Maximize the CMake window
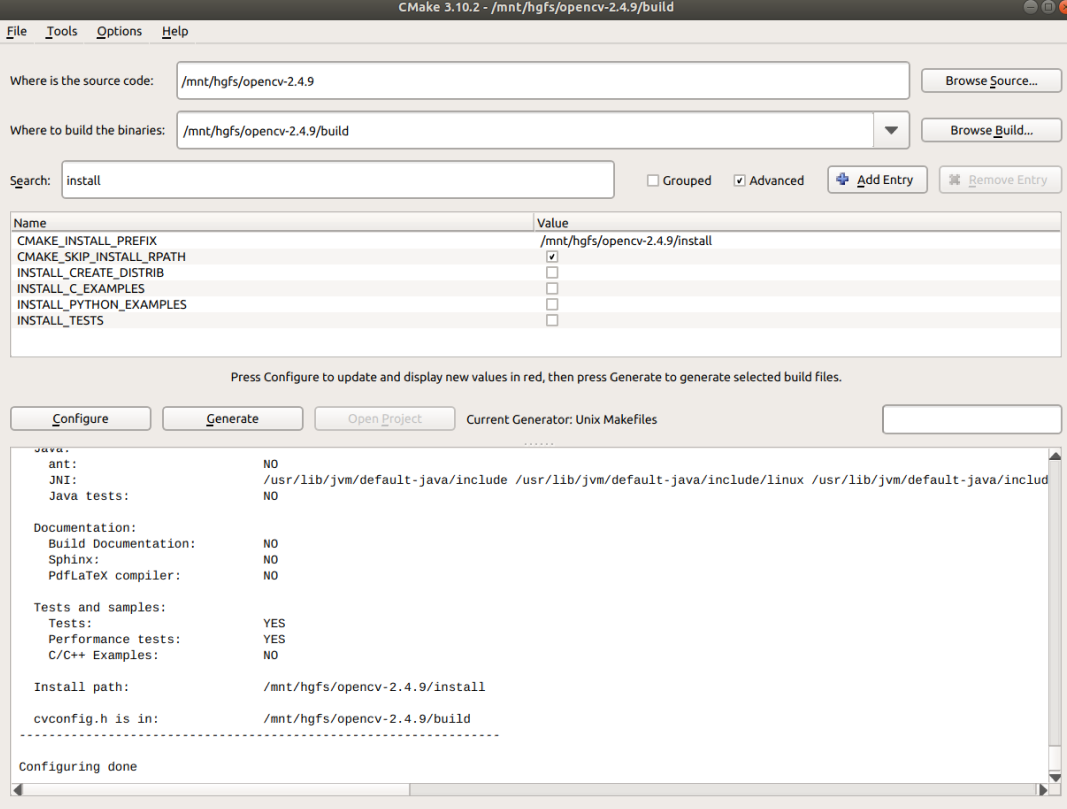 [1047, 7]
